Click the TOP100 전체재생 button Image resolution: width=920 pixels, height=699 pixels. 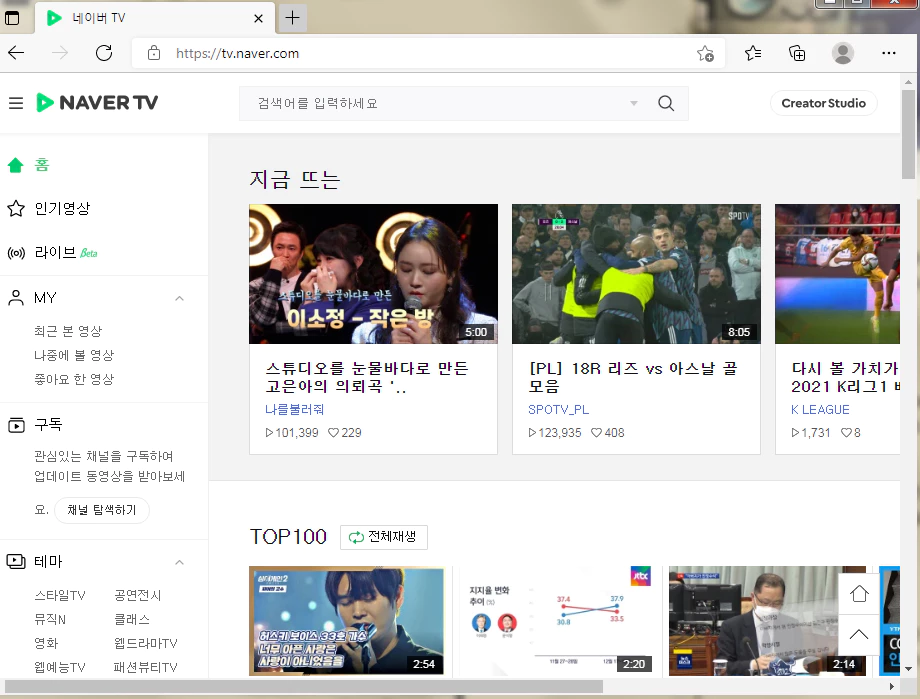tap(384, 537)
